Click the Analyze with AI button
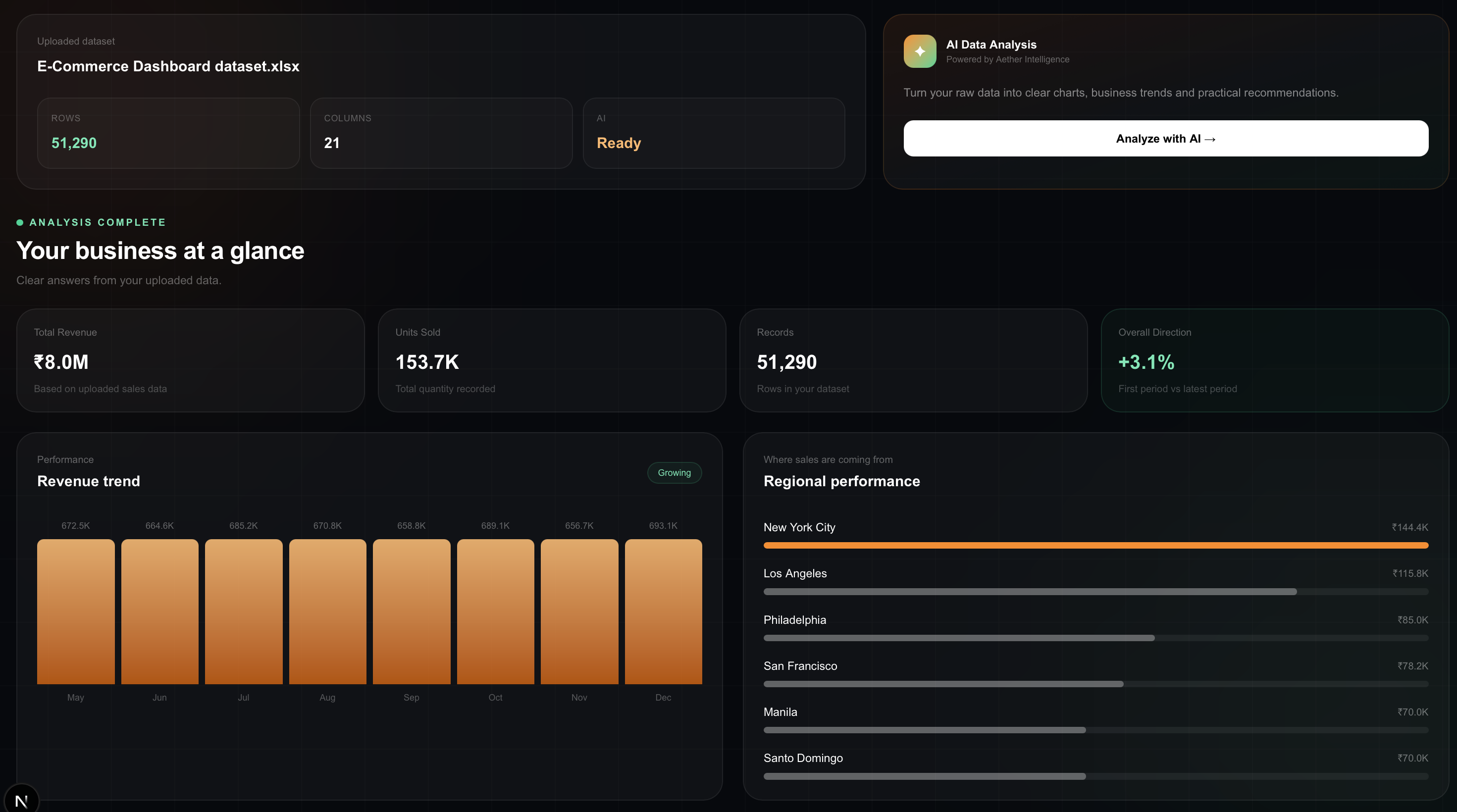Image resolution: width=1457 pixels, height=812 pixels. point(1166,138)
